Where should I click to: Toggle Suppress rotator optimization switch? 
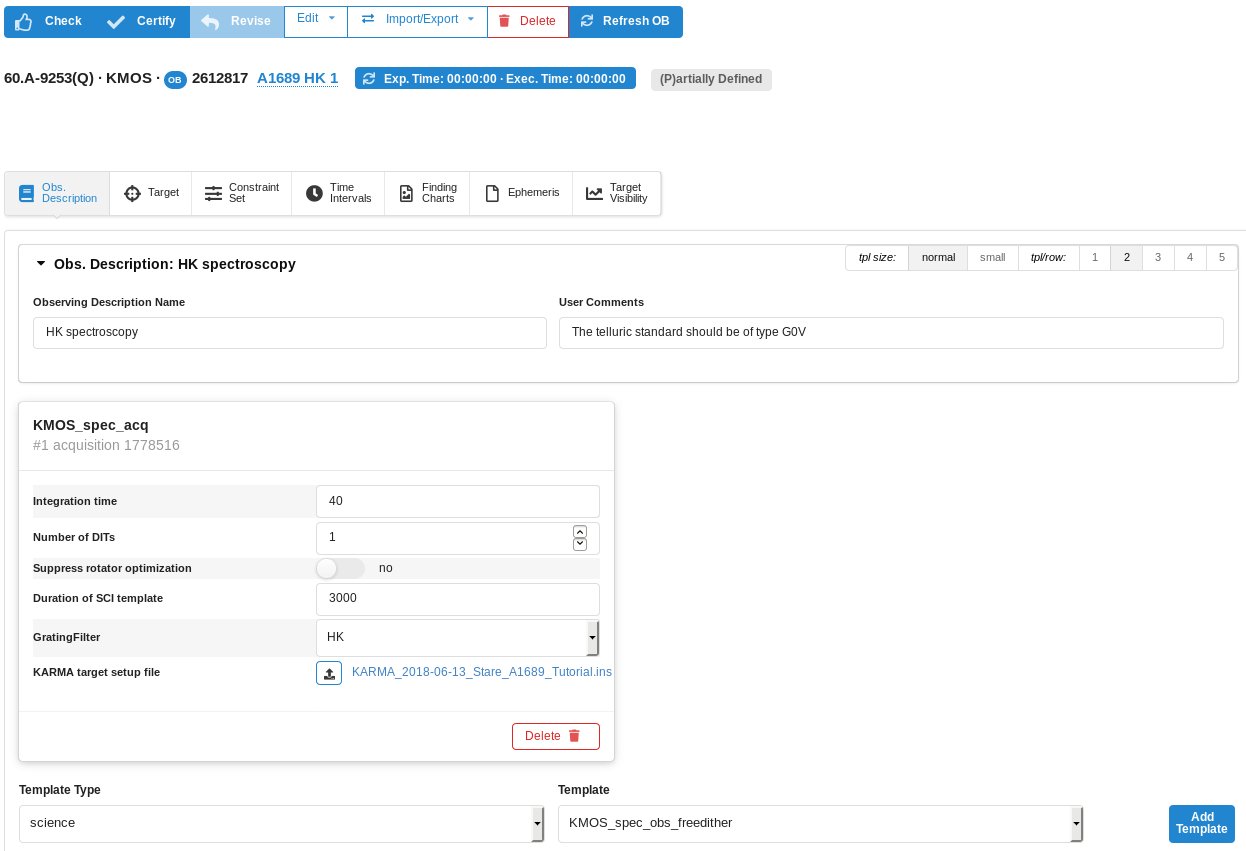click(340, 568)
